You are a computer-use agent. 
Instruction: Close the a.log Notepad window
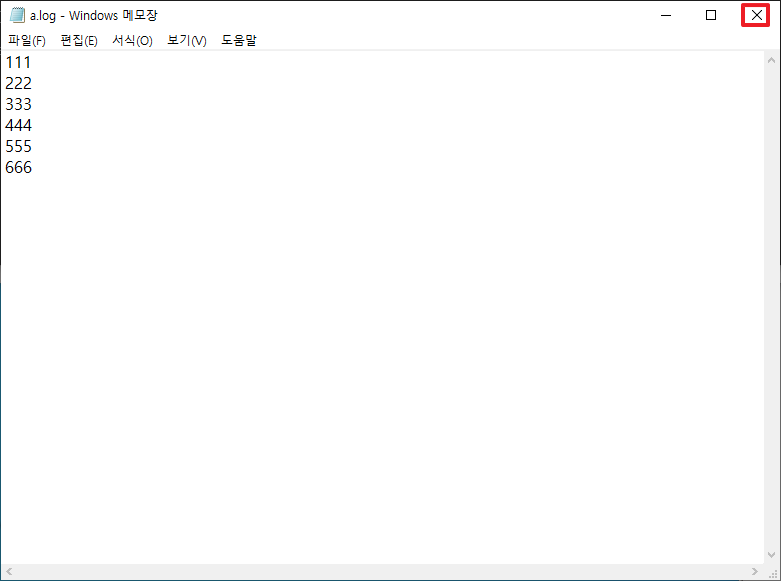(x=756, y=15)
